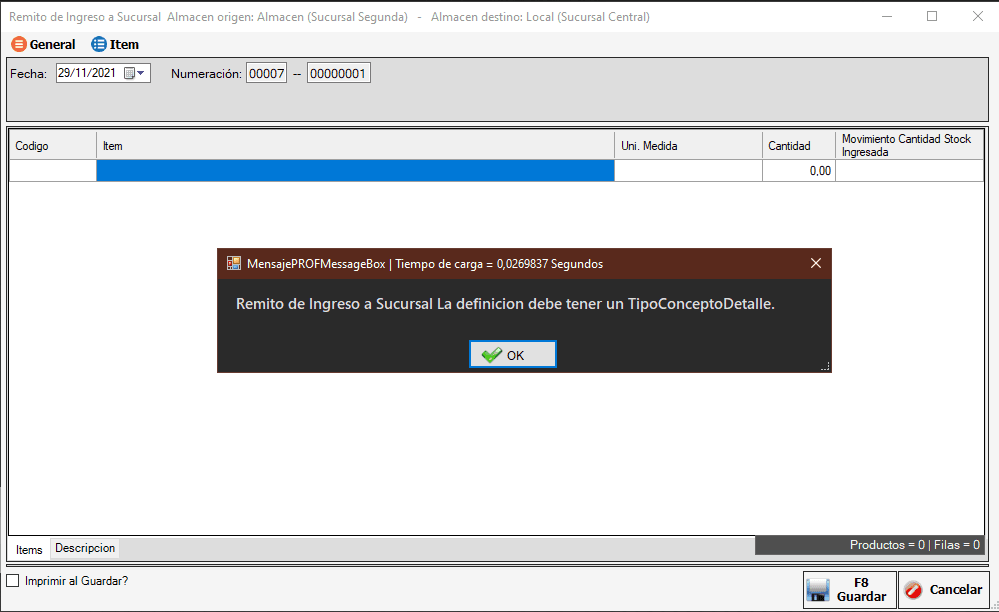999x612 pixels.
Task: Click the blue Item menu icon
Action: click(98, 45)
